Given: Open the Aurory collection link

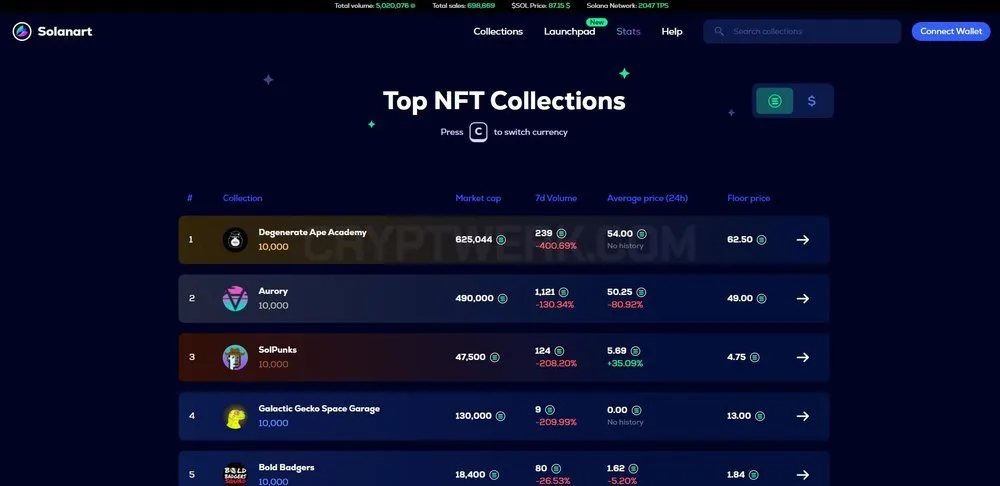Looking at the screenshot, I should pos(273,291).
